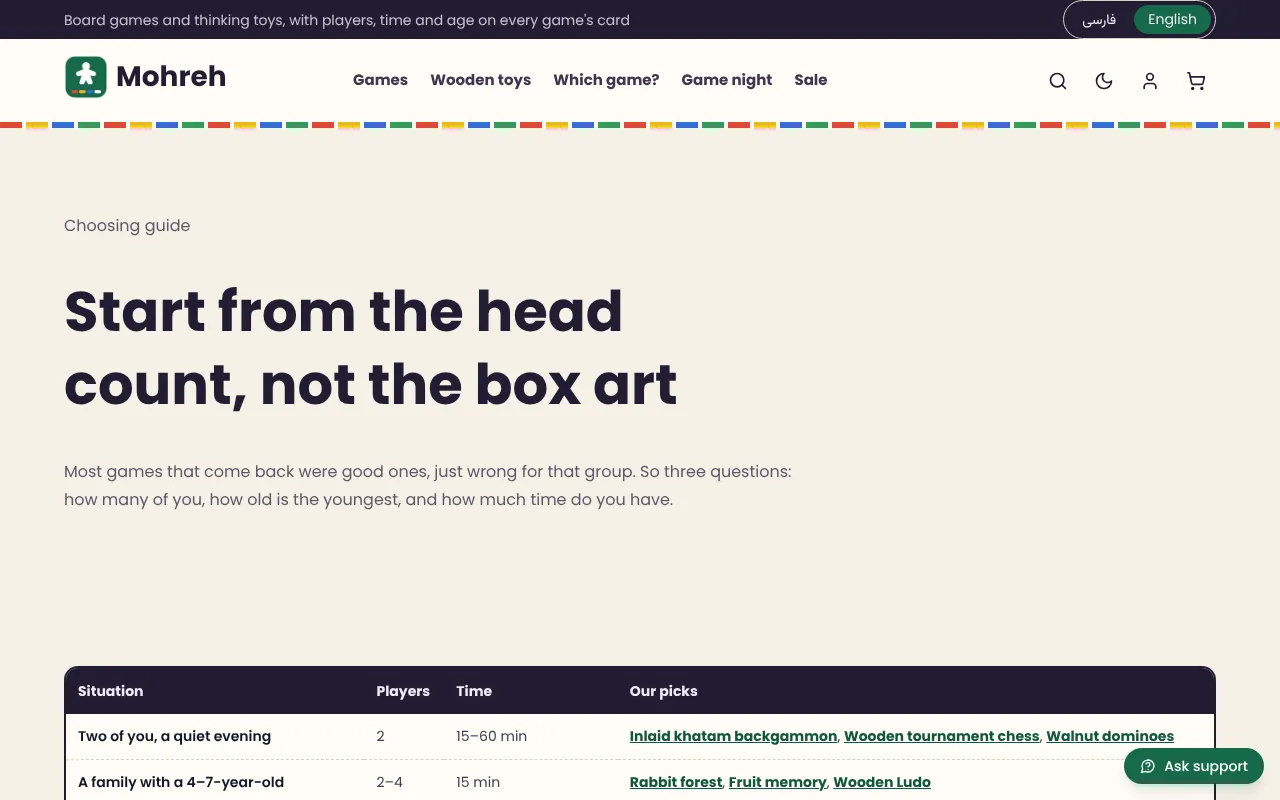Open the user account icon
Screen dimensions: 1280x800
point(1150,81)
